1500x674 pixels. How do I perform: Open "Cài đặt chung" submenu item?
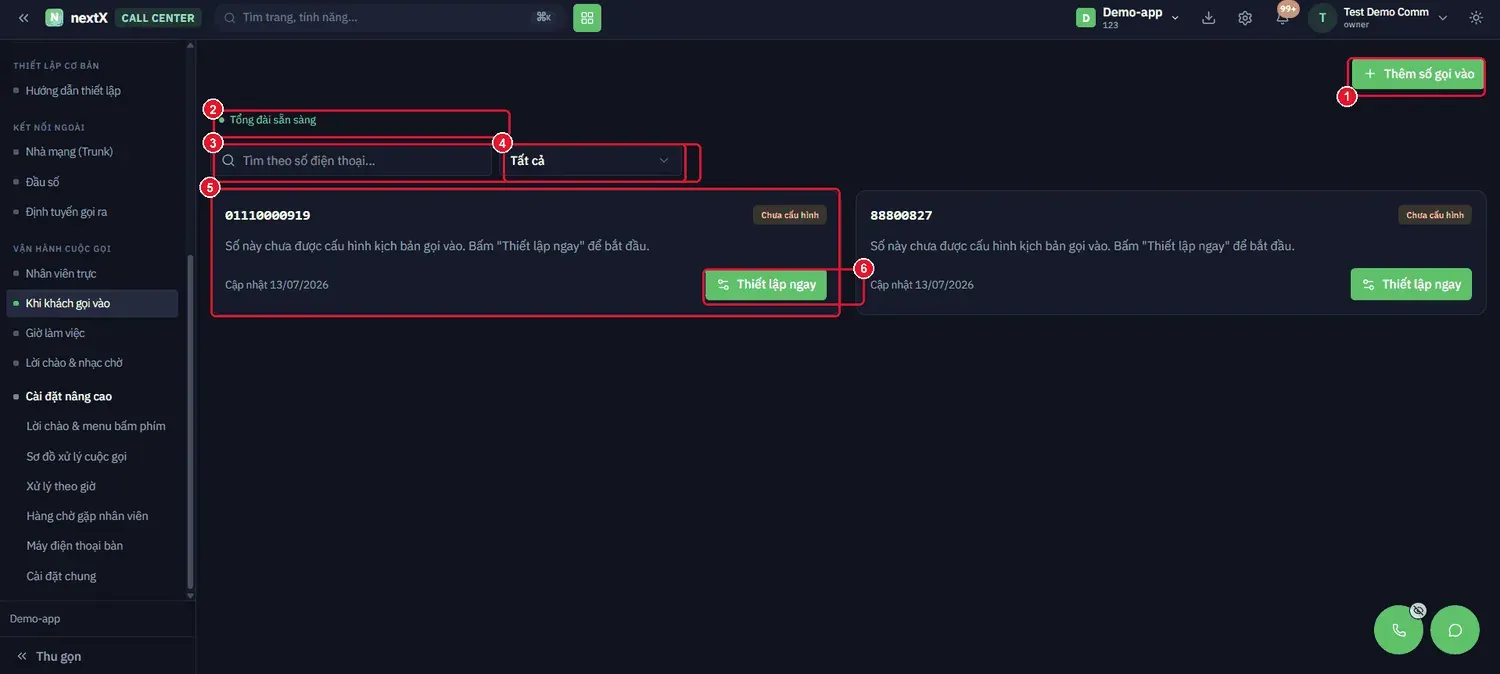[61, 576]
